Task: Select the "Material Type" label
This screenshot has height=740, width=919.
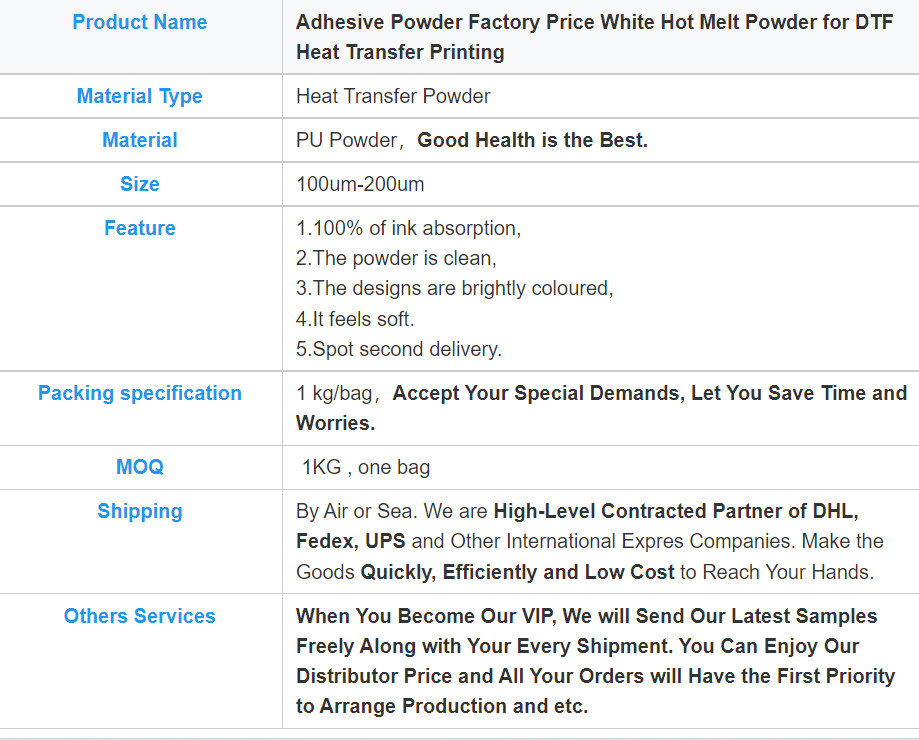Action: click(140, 97)
